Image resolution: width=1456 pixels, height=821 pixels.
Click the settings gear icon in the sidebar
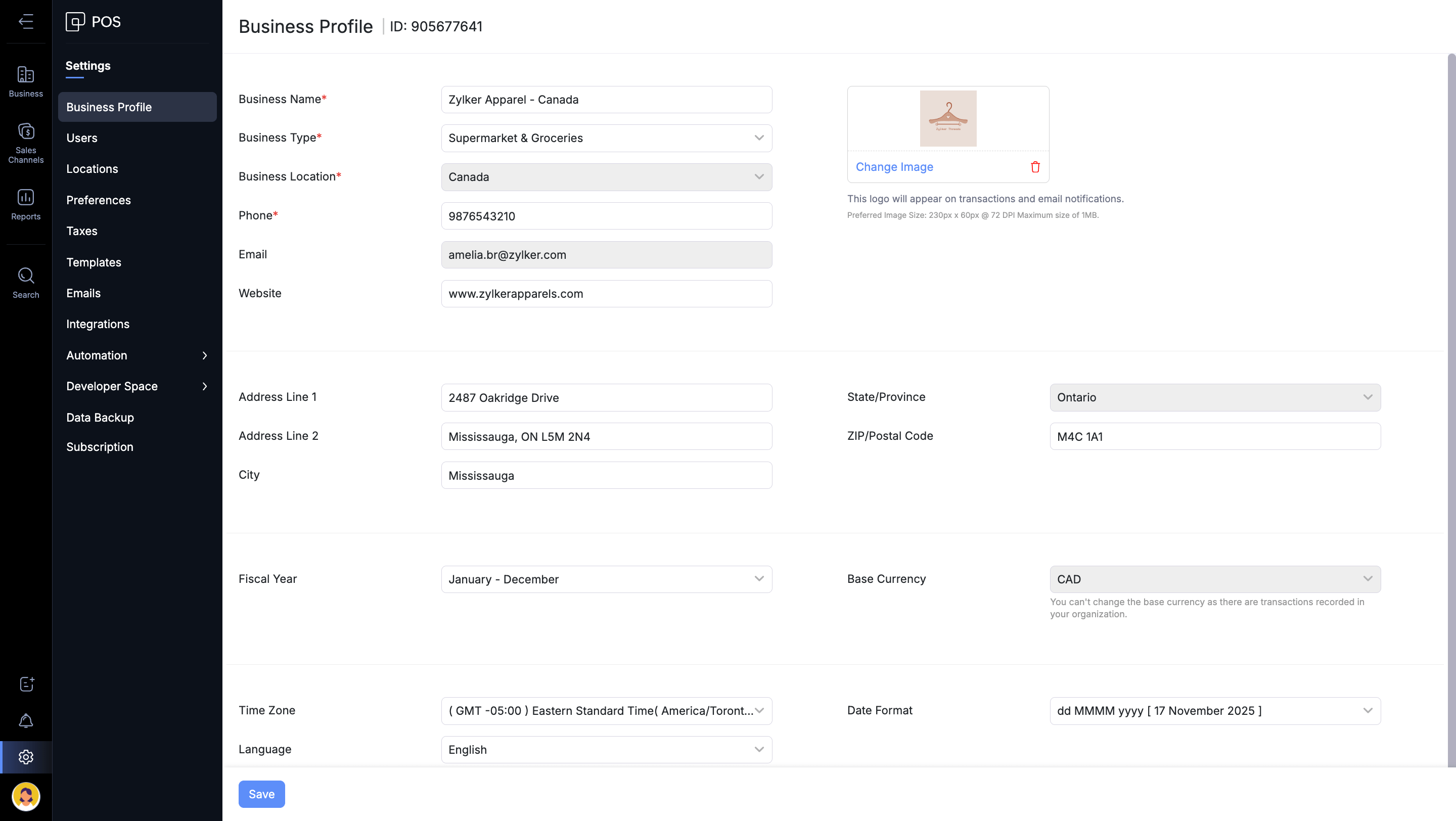(25, 757)
